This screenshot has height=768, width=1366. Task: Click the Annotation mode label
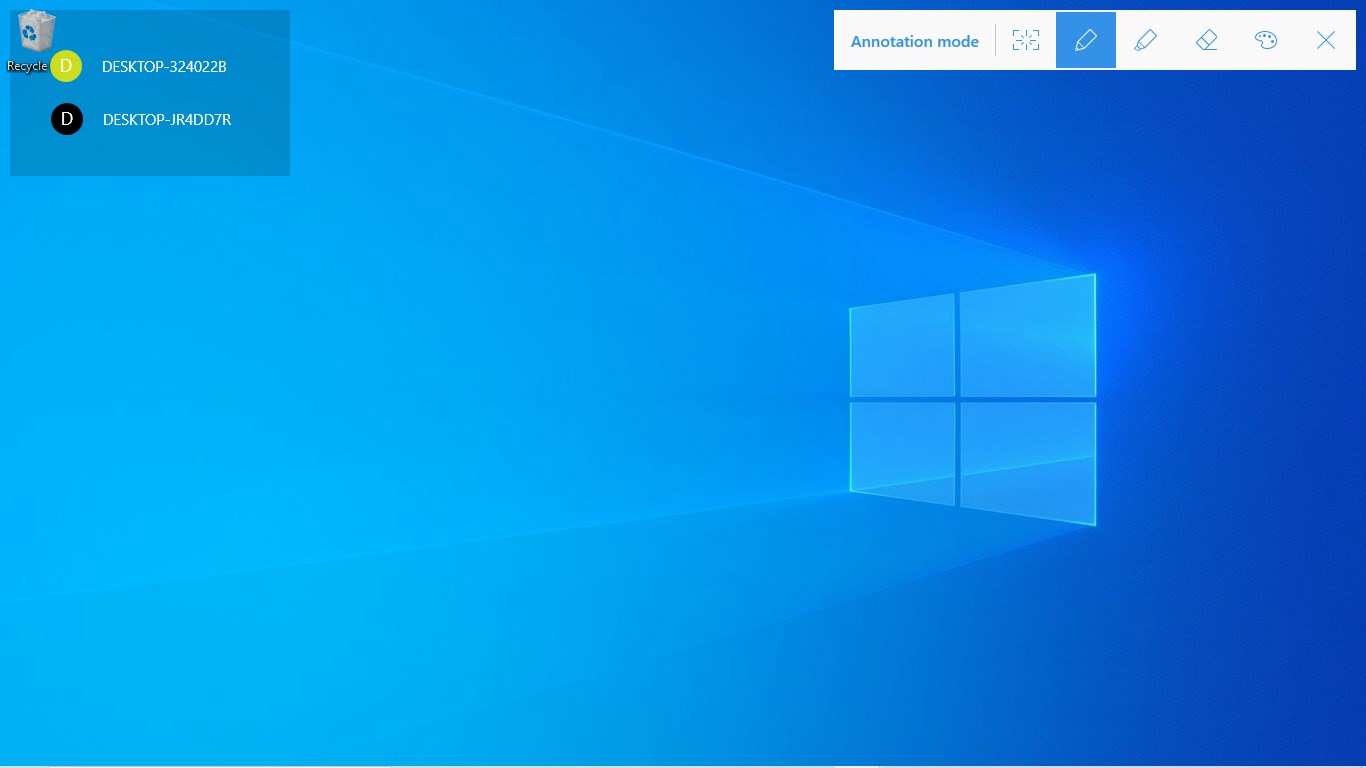point(915,41)
